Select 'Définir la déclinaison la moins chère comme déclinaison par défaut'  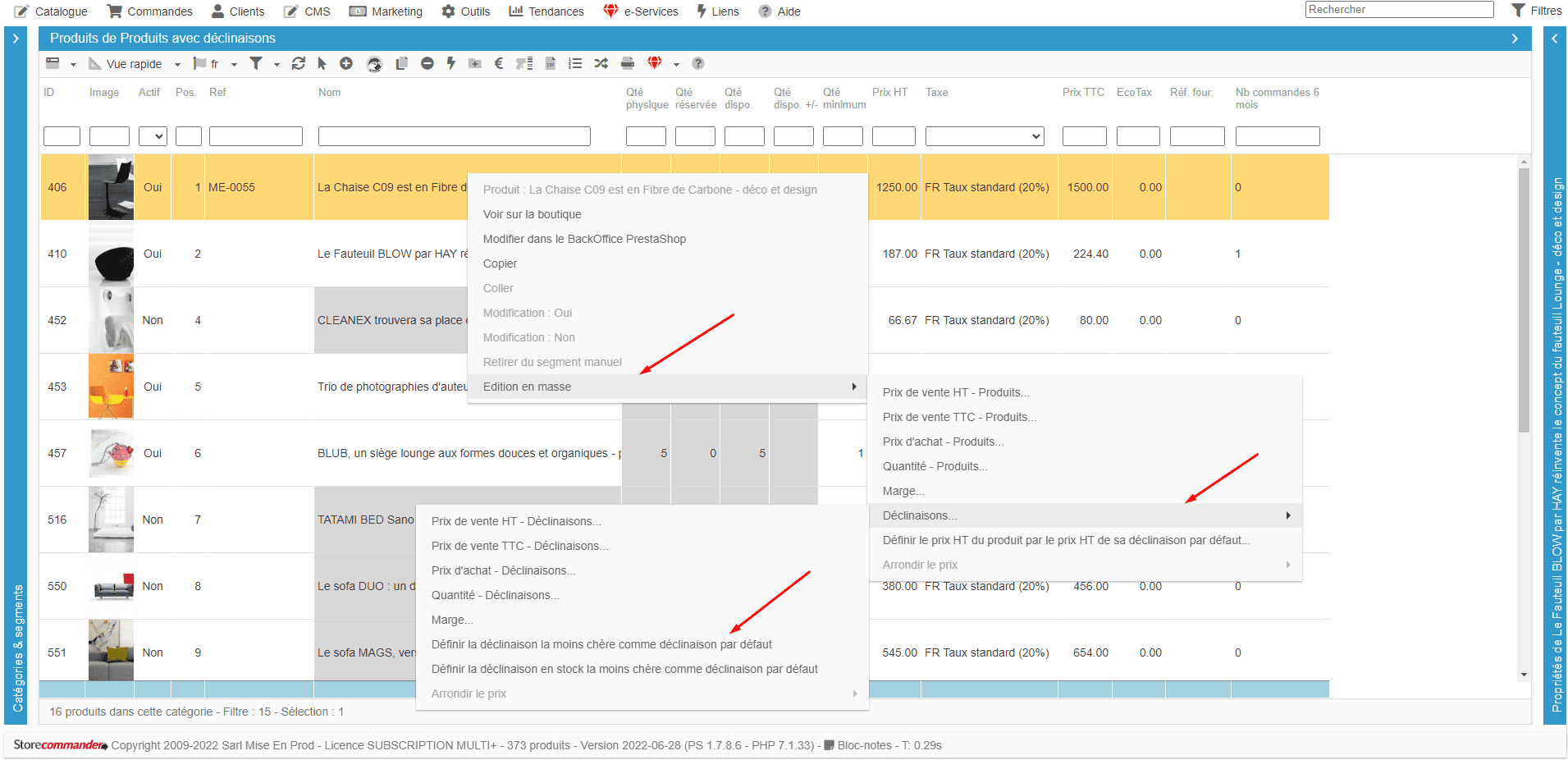pos(601,644)
